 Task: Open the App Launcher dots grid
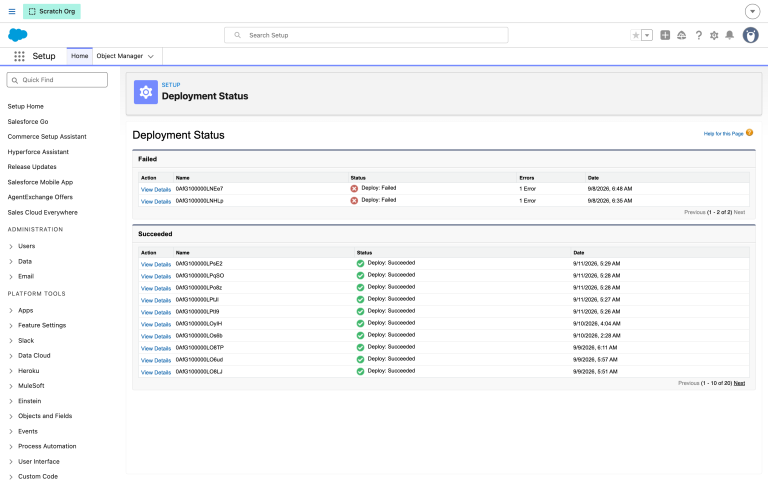(19, 56)
